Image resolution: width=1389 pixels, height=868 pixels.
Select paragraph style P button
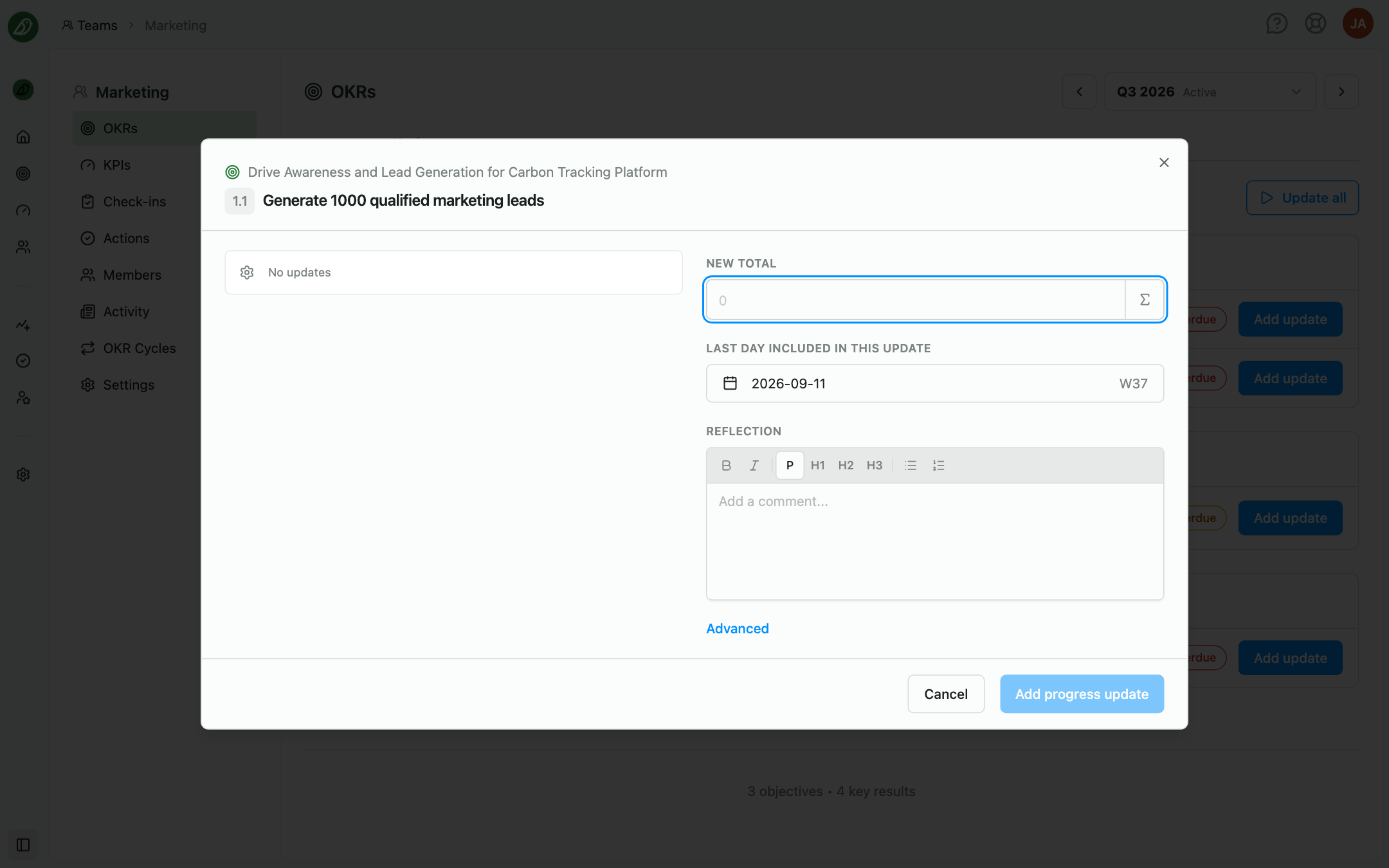pyautogui.click(x=790, y=466)
